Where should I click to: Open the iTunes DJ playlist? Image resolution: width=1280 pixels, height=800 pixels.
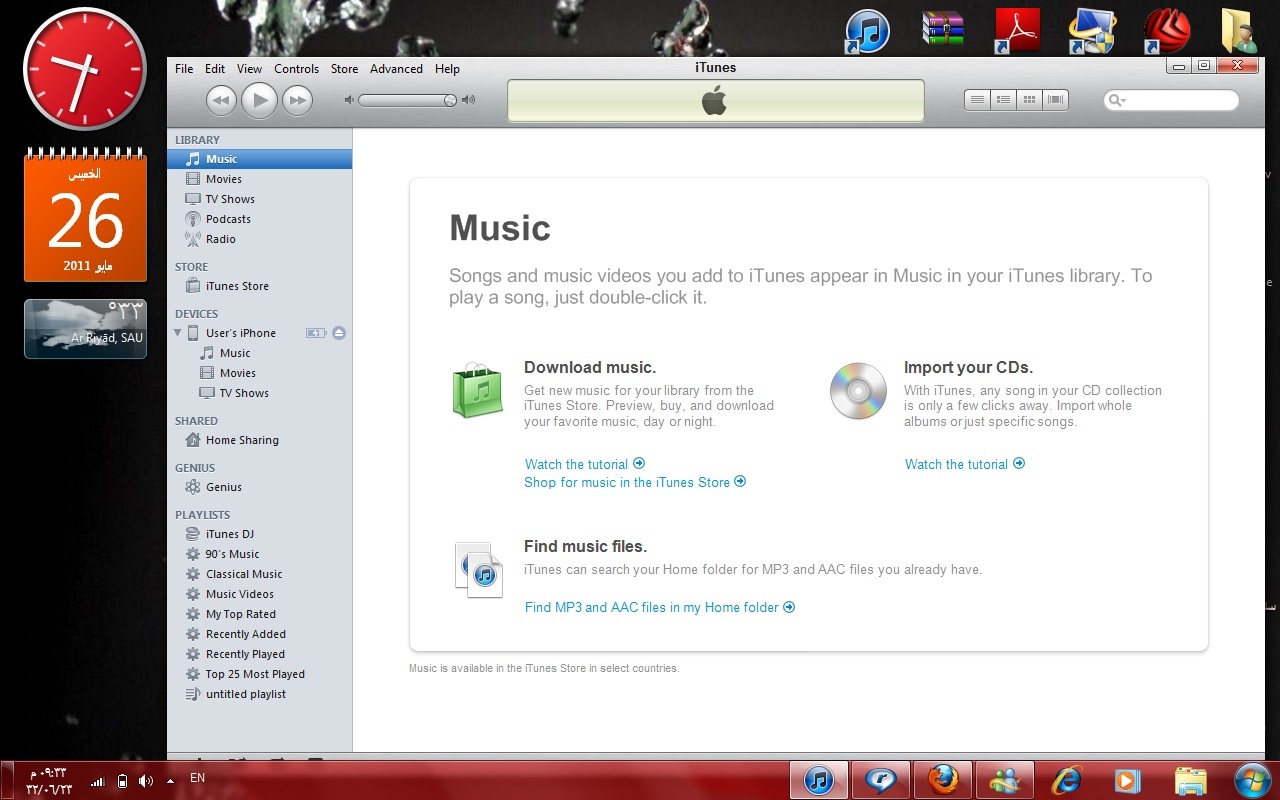coord(259,534)
